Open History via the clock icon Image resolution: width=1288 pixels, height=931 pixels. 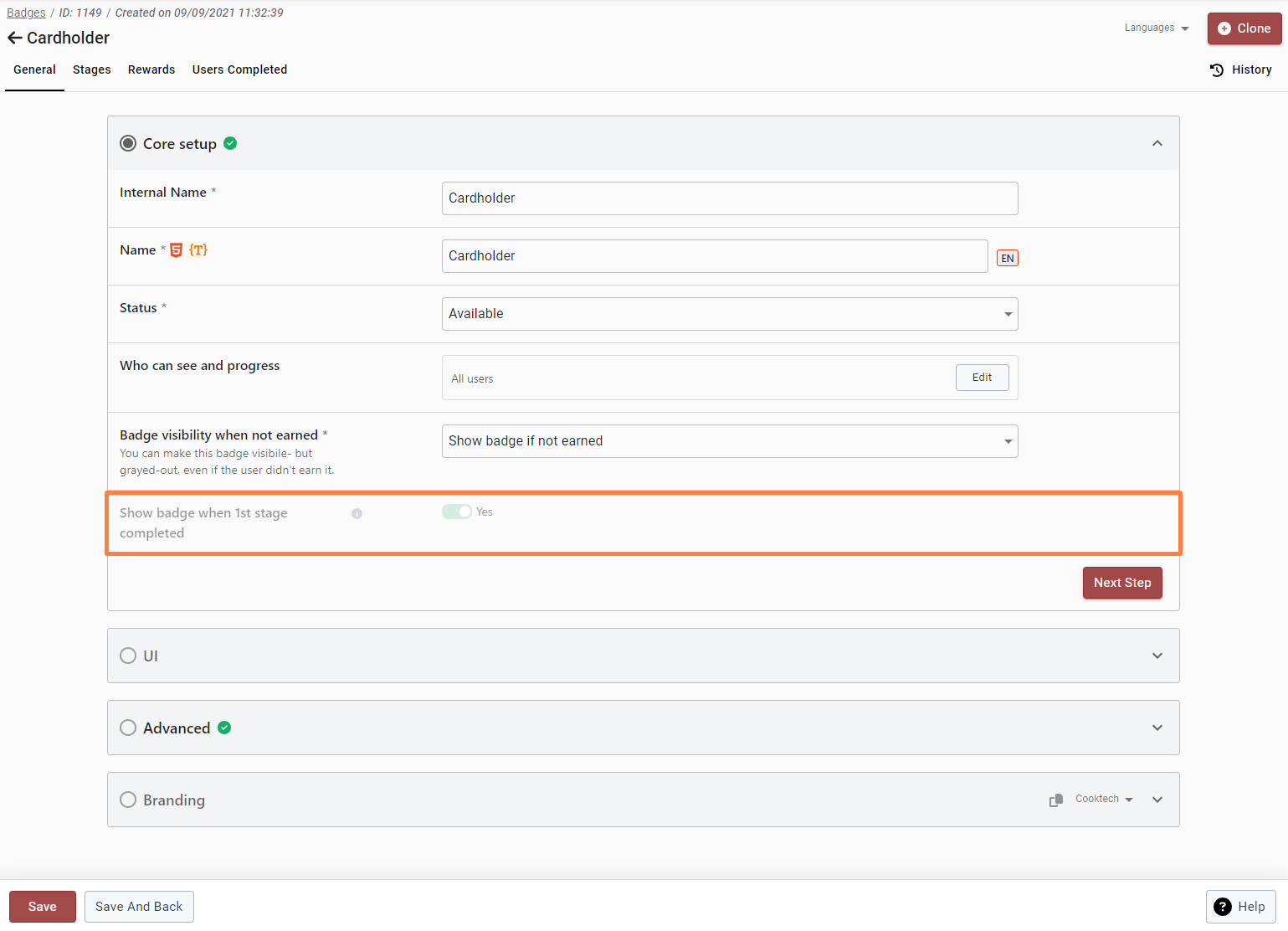coord(1217,70)
